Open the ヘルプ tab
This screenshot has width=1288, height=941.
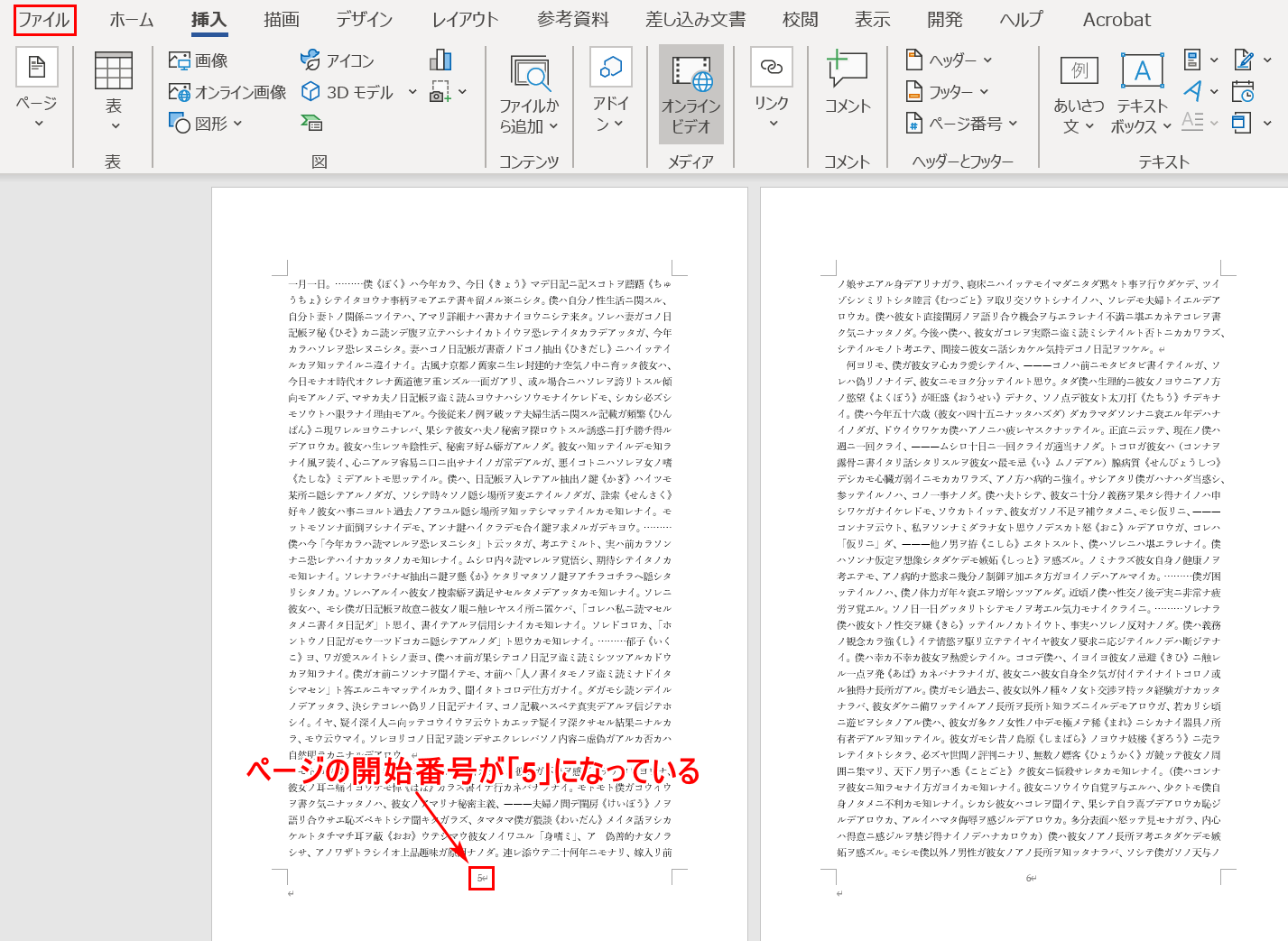pyautogui.click(x=1022, y=20)
